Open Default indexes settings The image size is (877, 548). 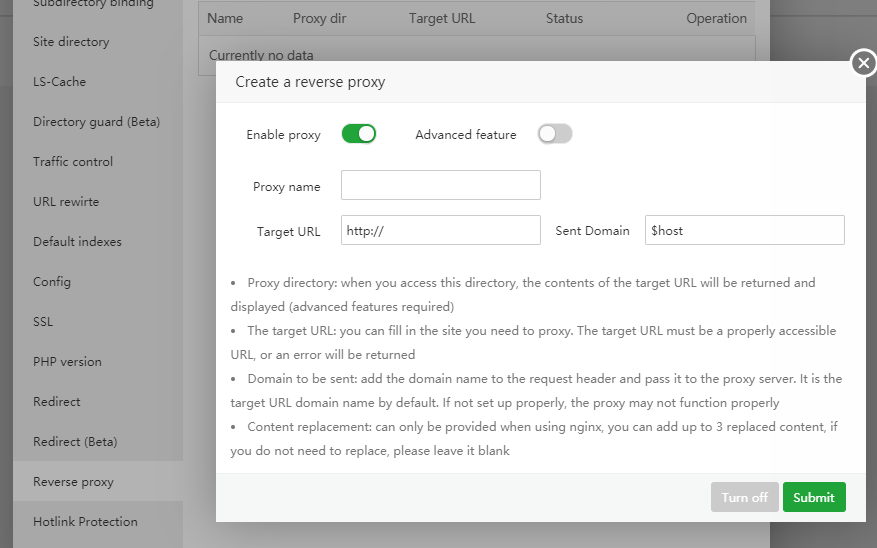click(x=77, y=242)
